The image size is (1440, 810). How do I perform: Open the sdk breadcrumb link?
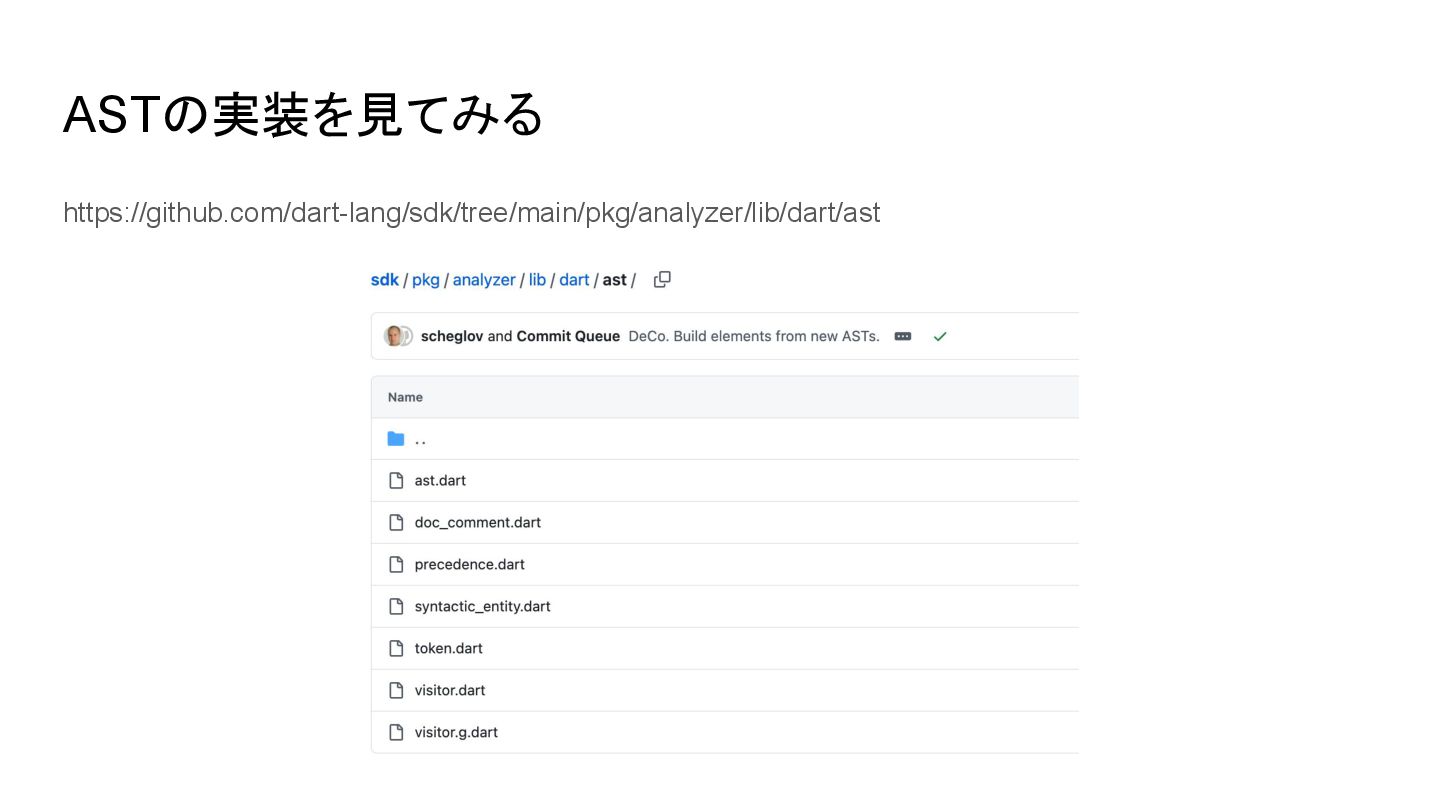pos(384,280)
